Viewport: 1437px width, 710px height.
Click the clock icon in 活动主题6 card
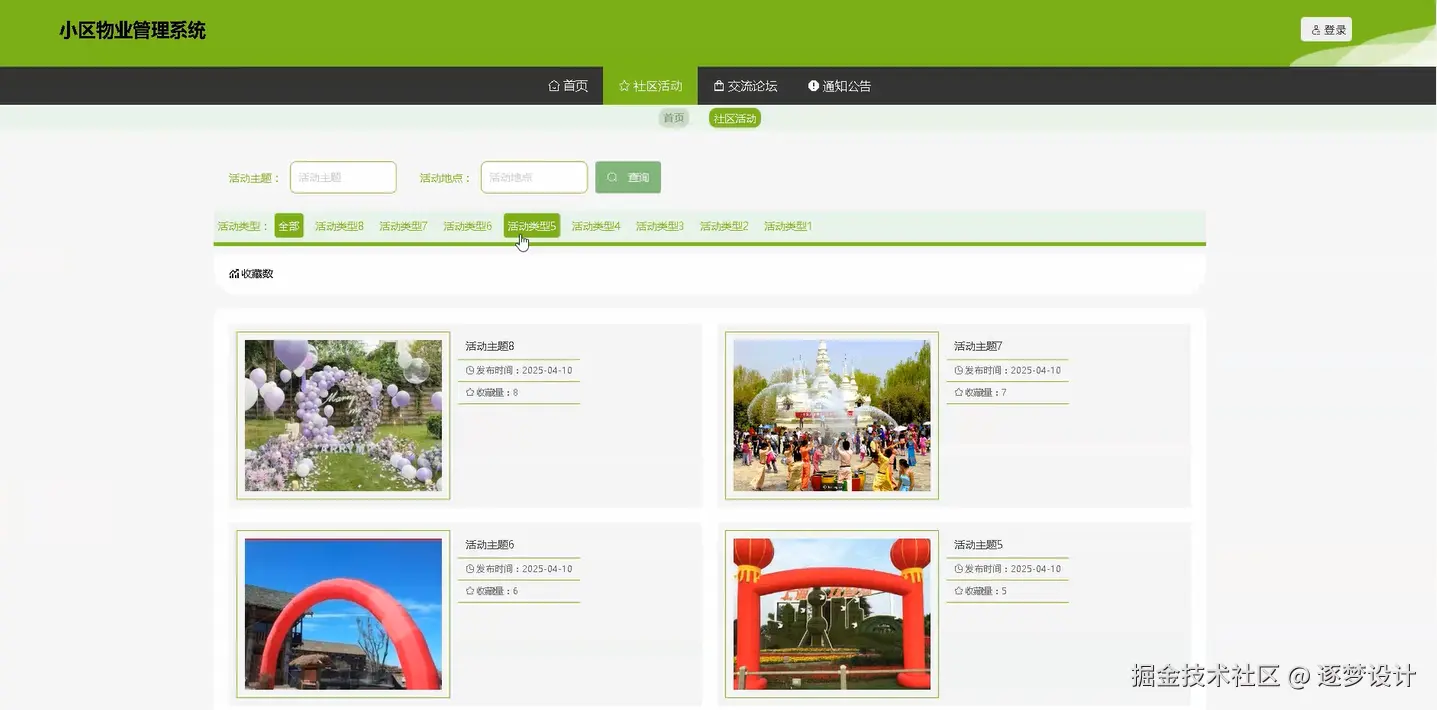tap(470, 569)
